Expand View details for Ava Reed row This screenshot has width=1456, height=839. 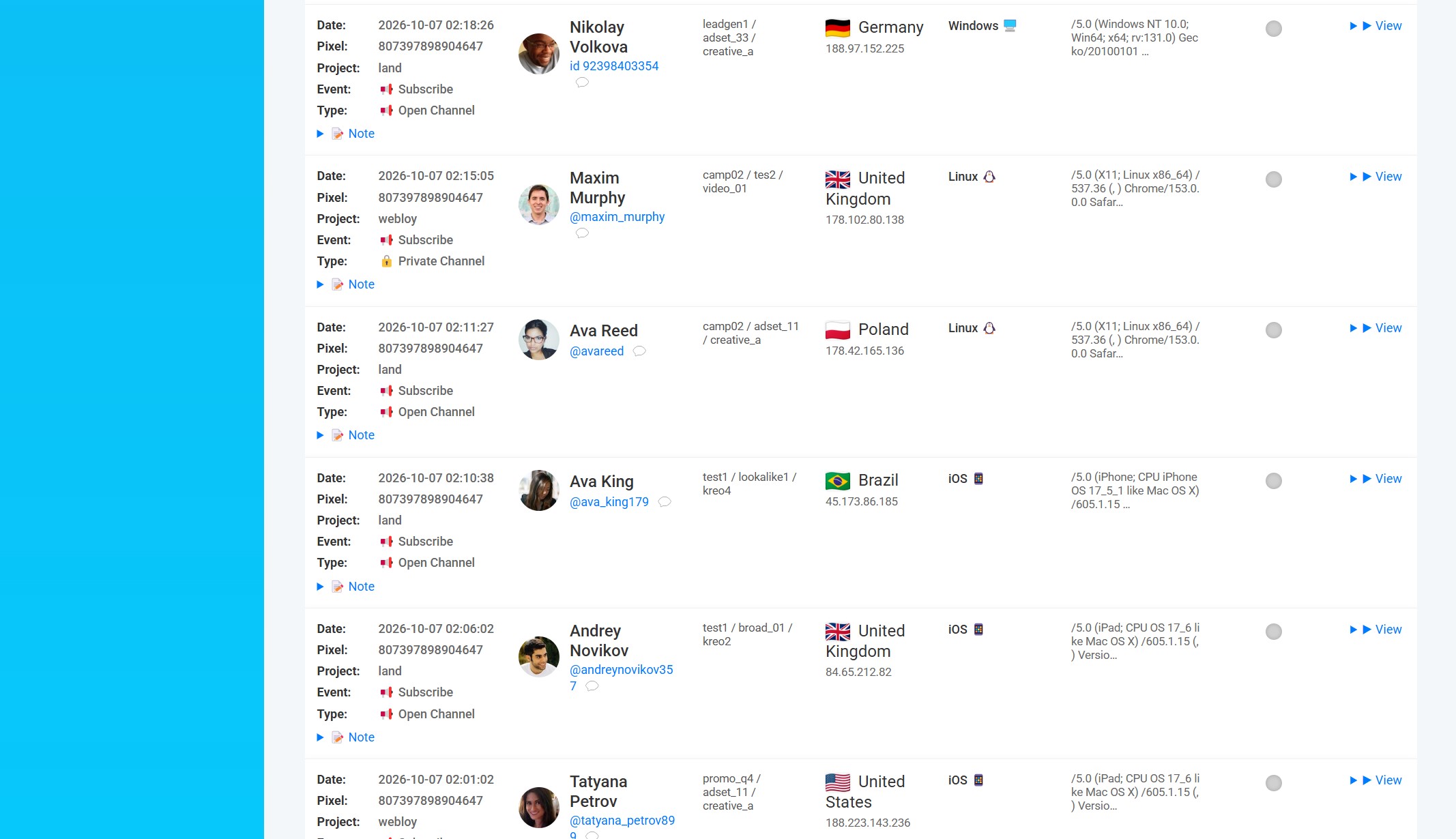1375,328
